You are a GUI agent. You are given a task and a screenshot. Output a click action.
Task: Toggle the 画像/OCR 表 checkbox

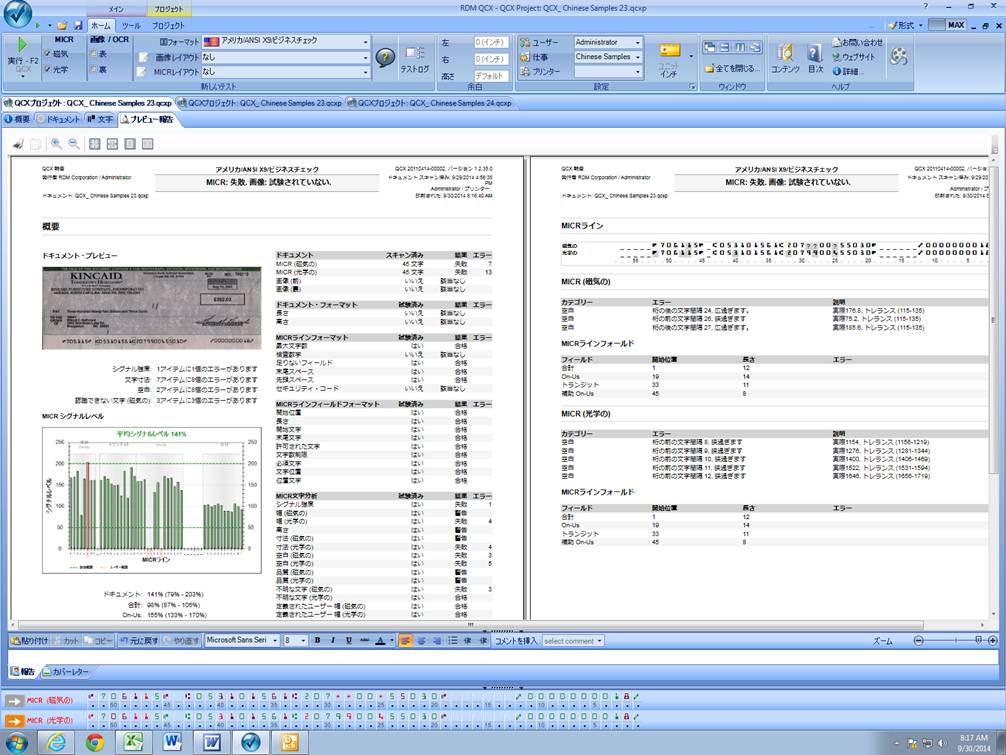click(94, 54)
